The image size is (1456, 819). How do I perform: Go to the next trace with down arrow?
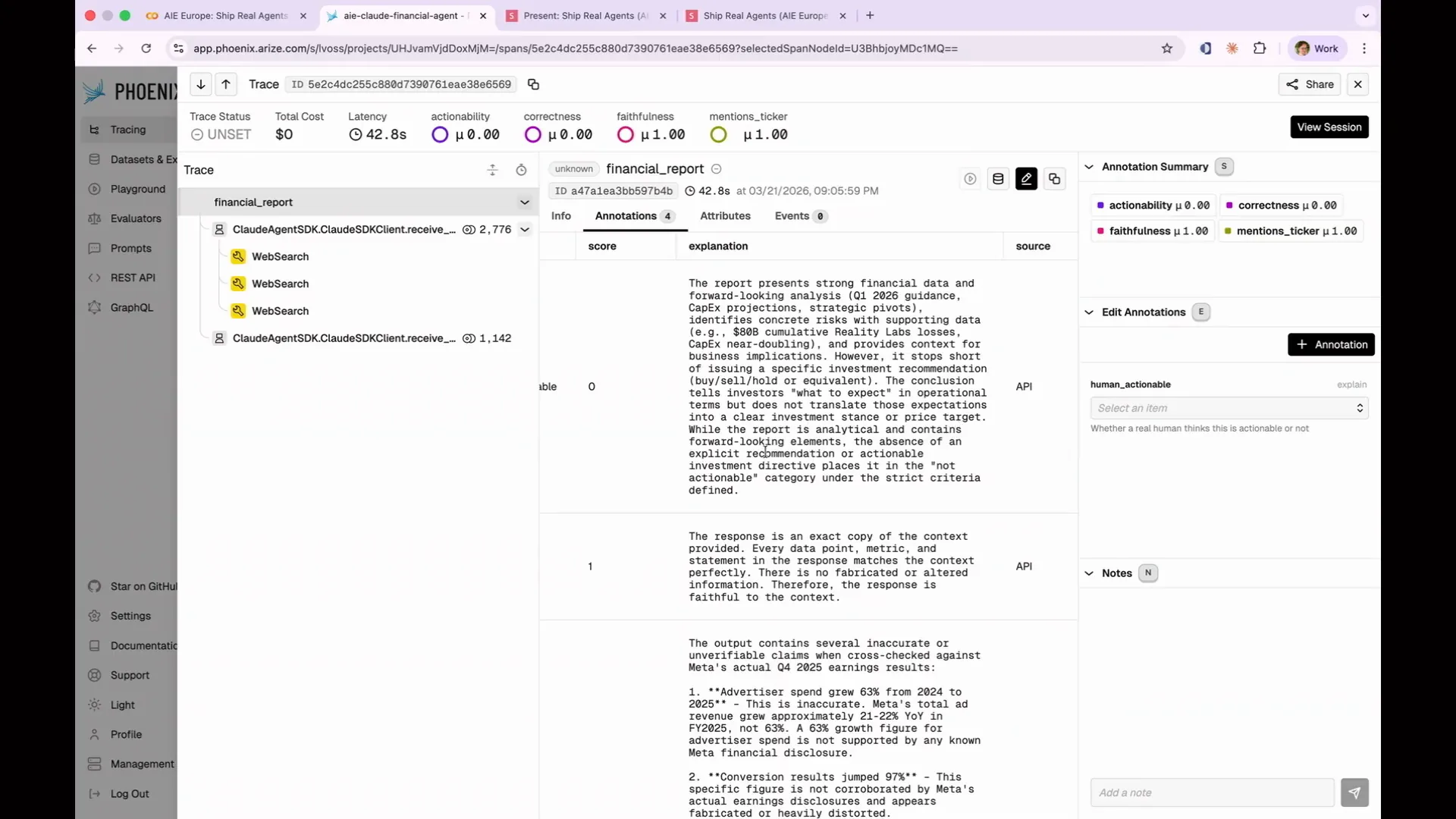201,84
